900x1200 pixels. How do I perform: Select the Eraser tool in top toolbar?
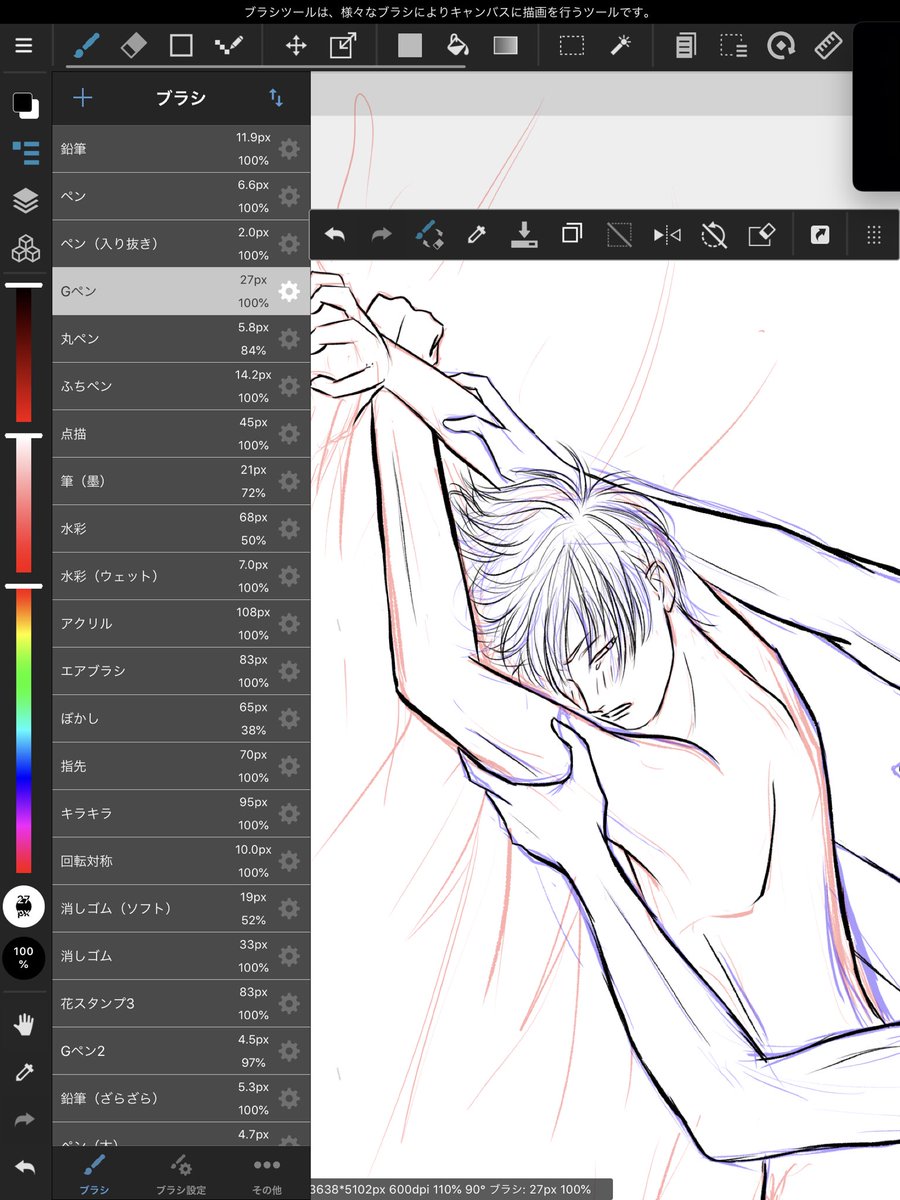[x=134, y=46]
